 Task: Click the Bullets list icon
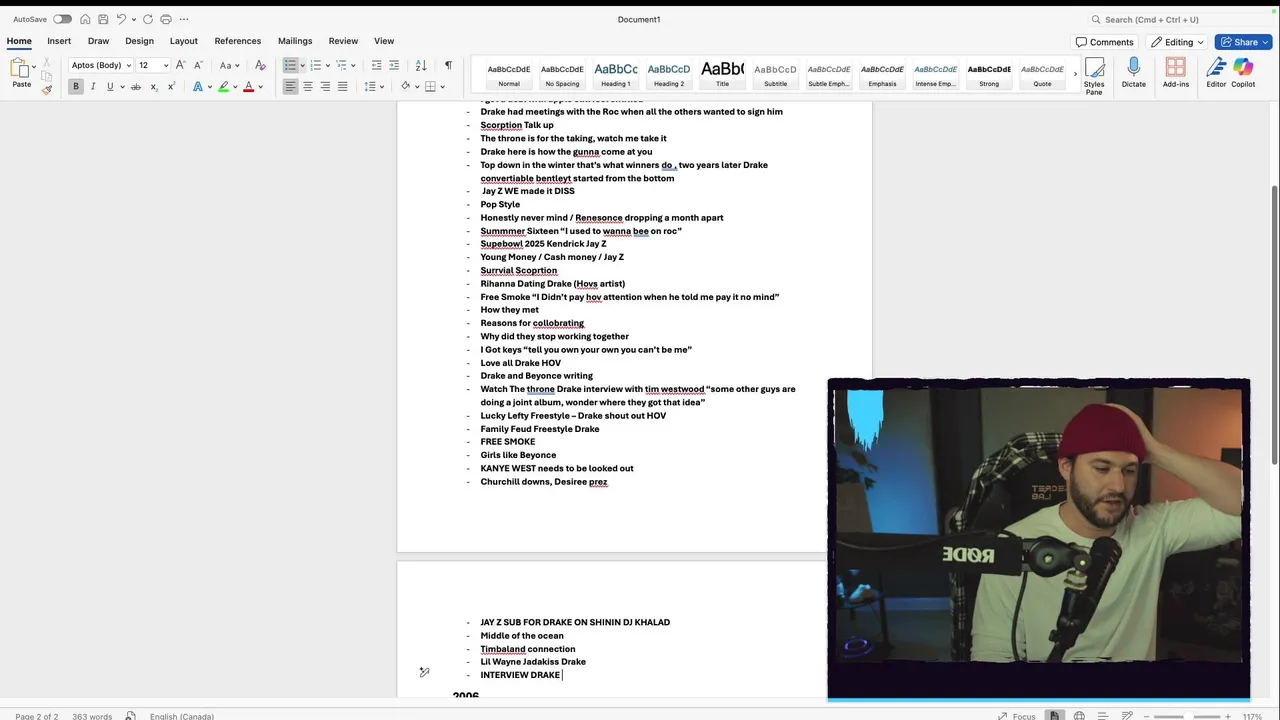click(290, 65)
